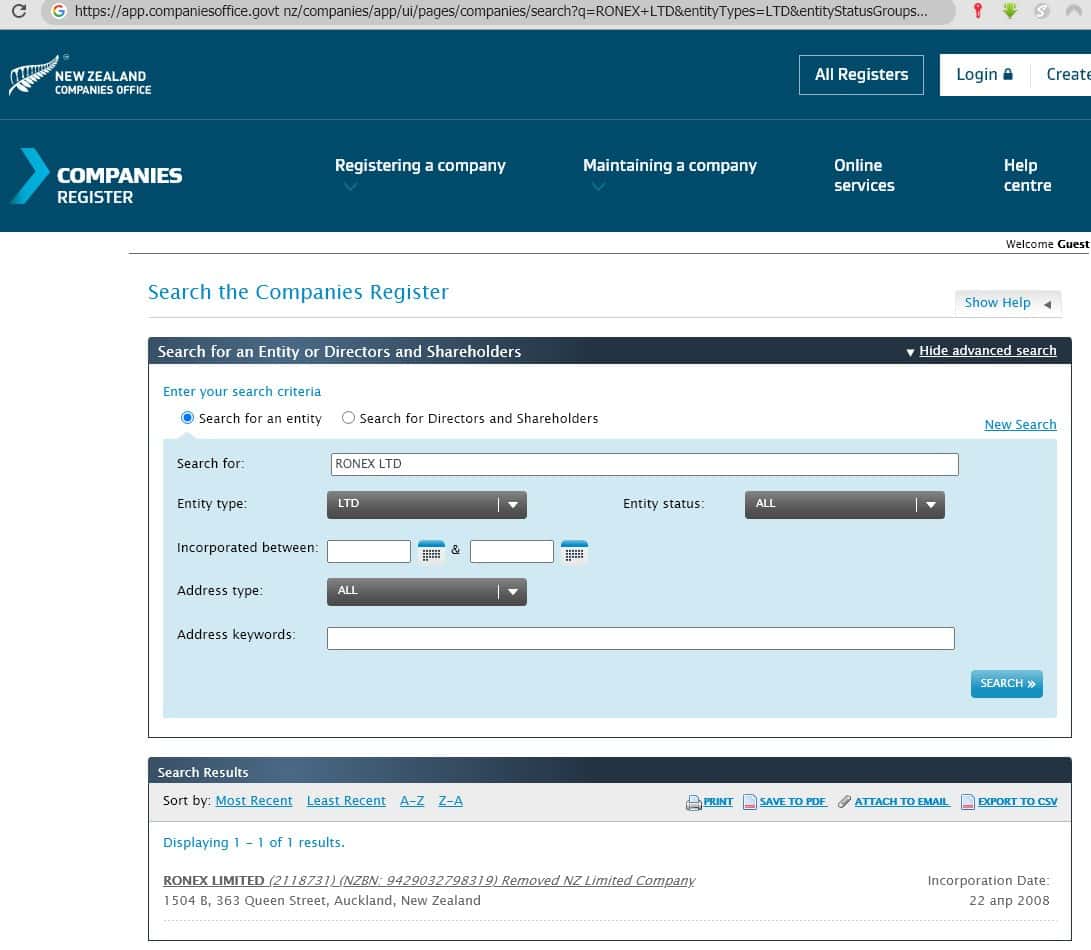Image resolution: width=1091 pixels, height=950 pixels.
Task: Open the green download arrow extension
Action: tap(1010, 10)
